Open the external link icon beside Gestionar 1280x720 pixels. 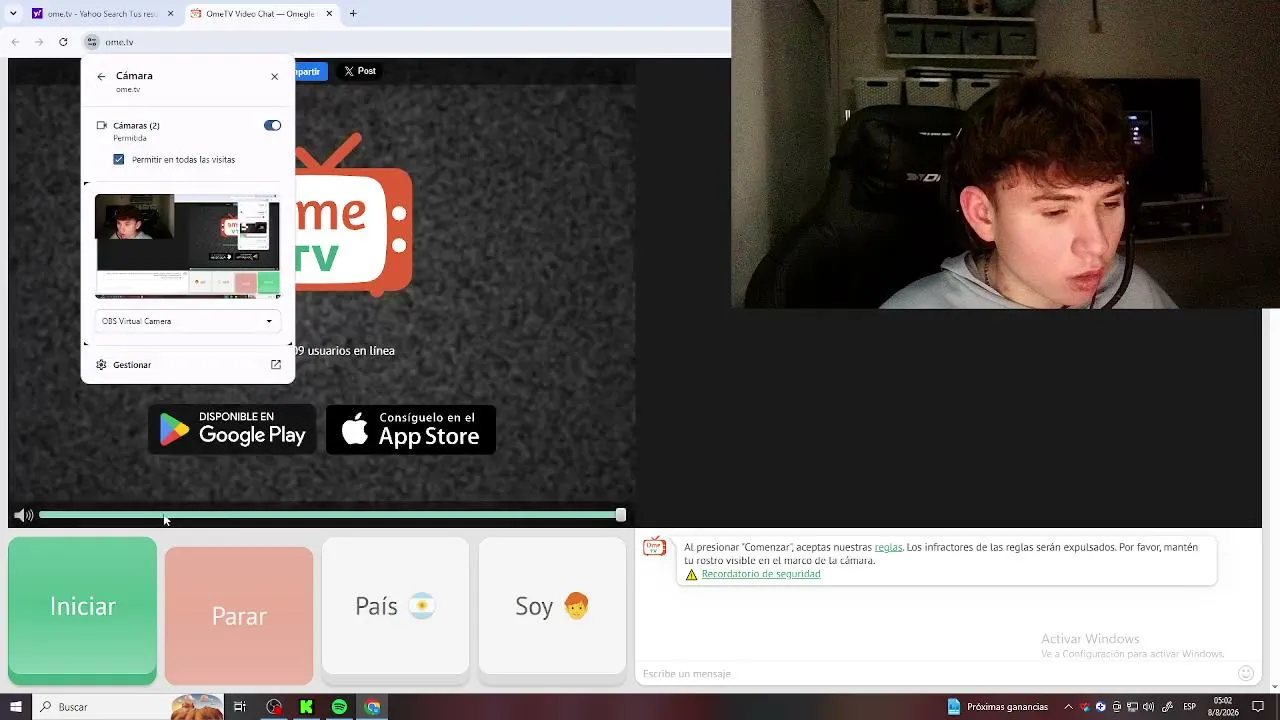pyautogui.click(x=276, y=365)
